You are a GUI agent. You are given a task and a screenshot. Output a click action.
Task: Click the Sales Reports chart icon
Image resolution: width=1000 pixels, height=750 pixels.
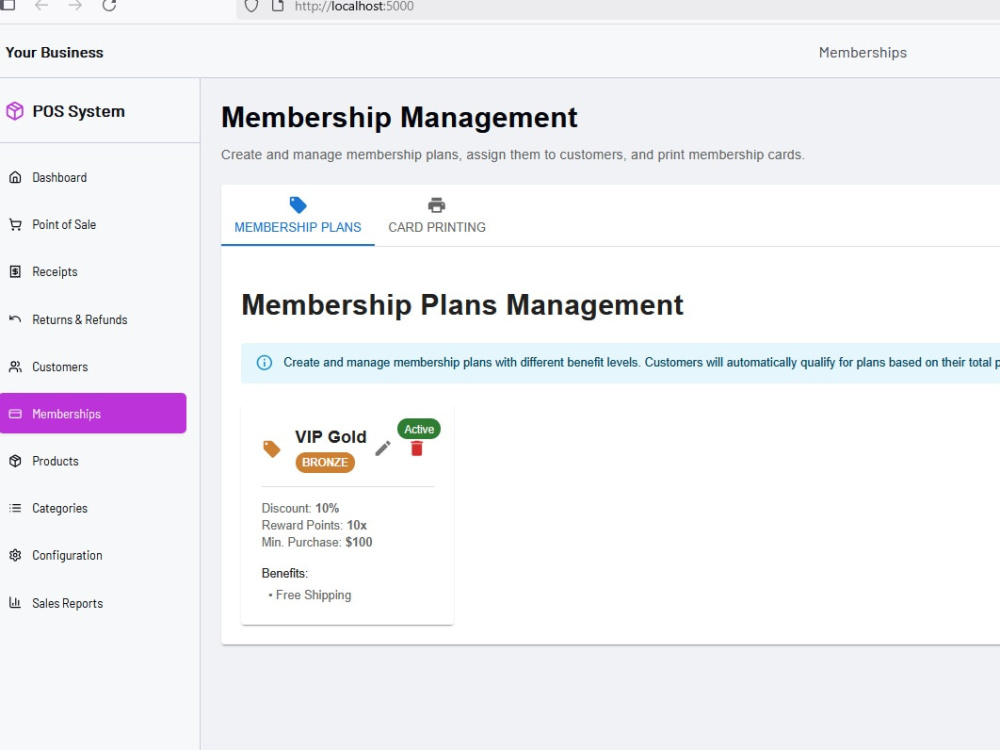(x=15, y=603)
